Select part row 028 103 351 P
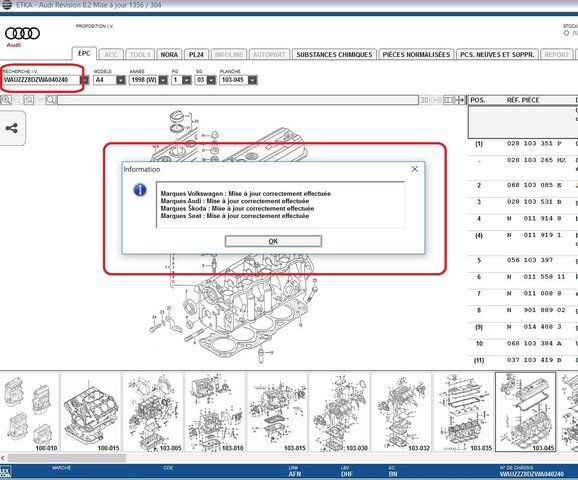Viewport: 578px width, 480px height. pos(523,147)
